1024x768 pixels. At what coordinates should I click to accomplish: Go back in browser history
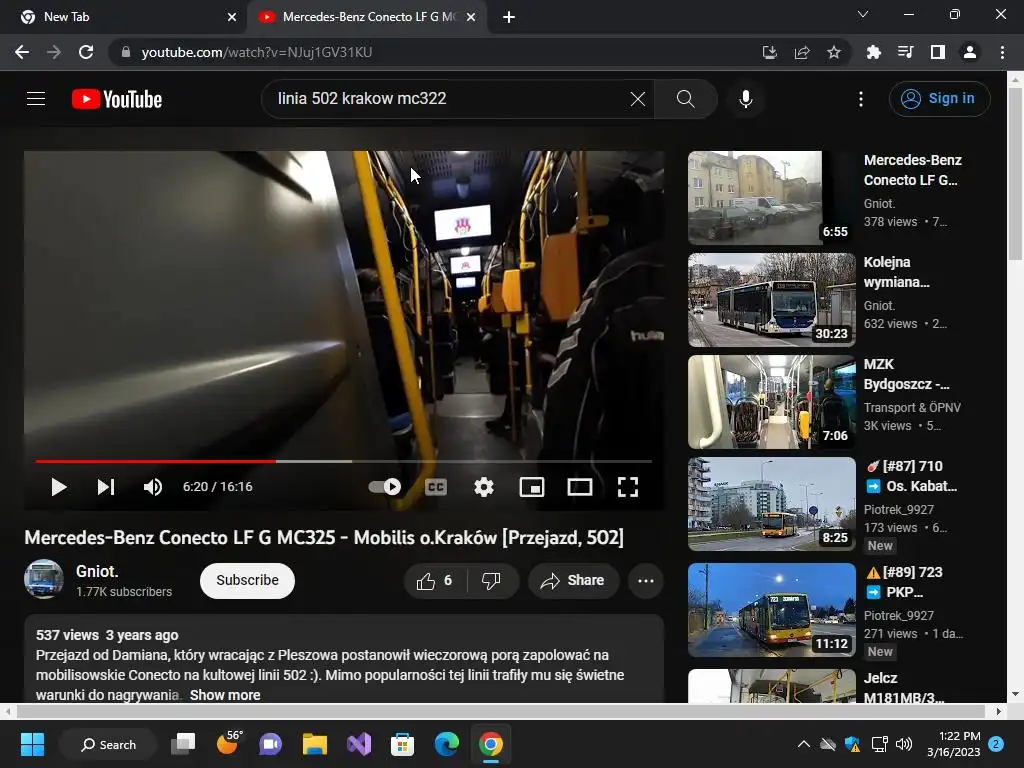click(x=22, y=52)
